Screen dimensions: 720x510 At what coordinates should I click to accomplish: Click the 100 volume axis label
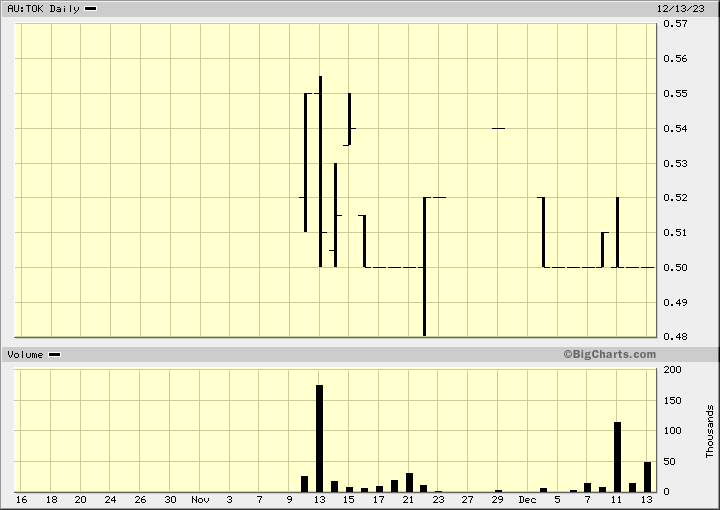673,431
